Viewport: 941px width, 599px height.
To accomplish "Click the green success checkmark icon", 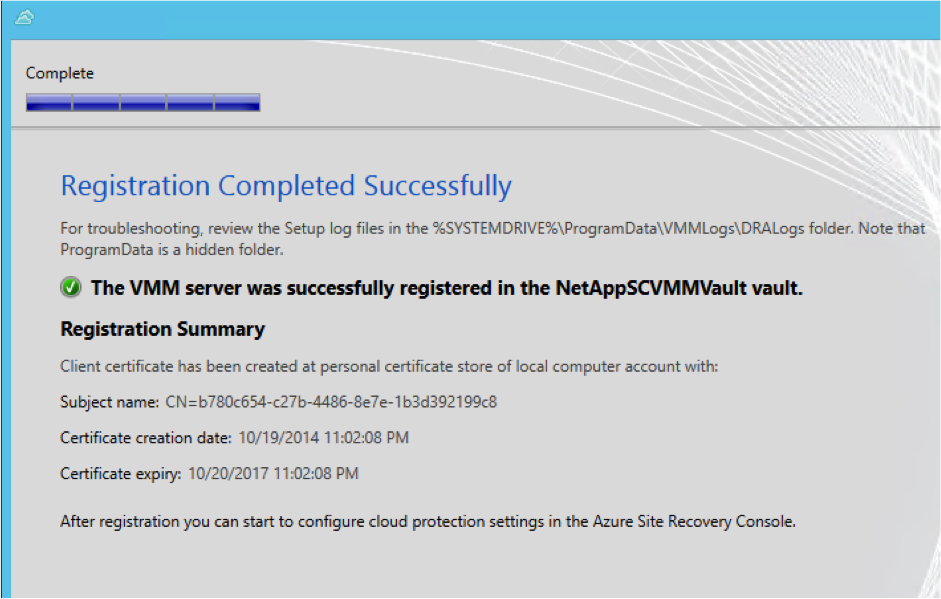I will [71, 287].
